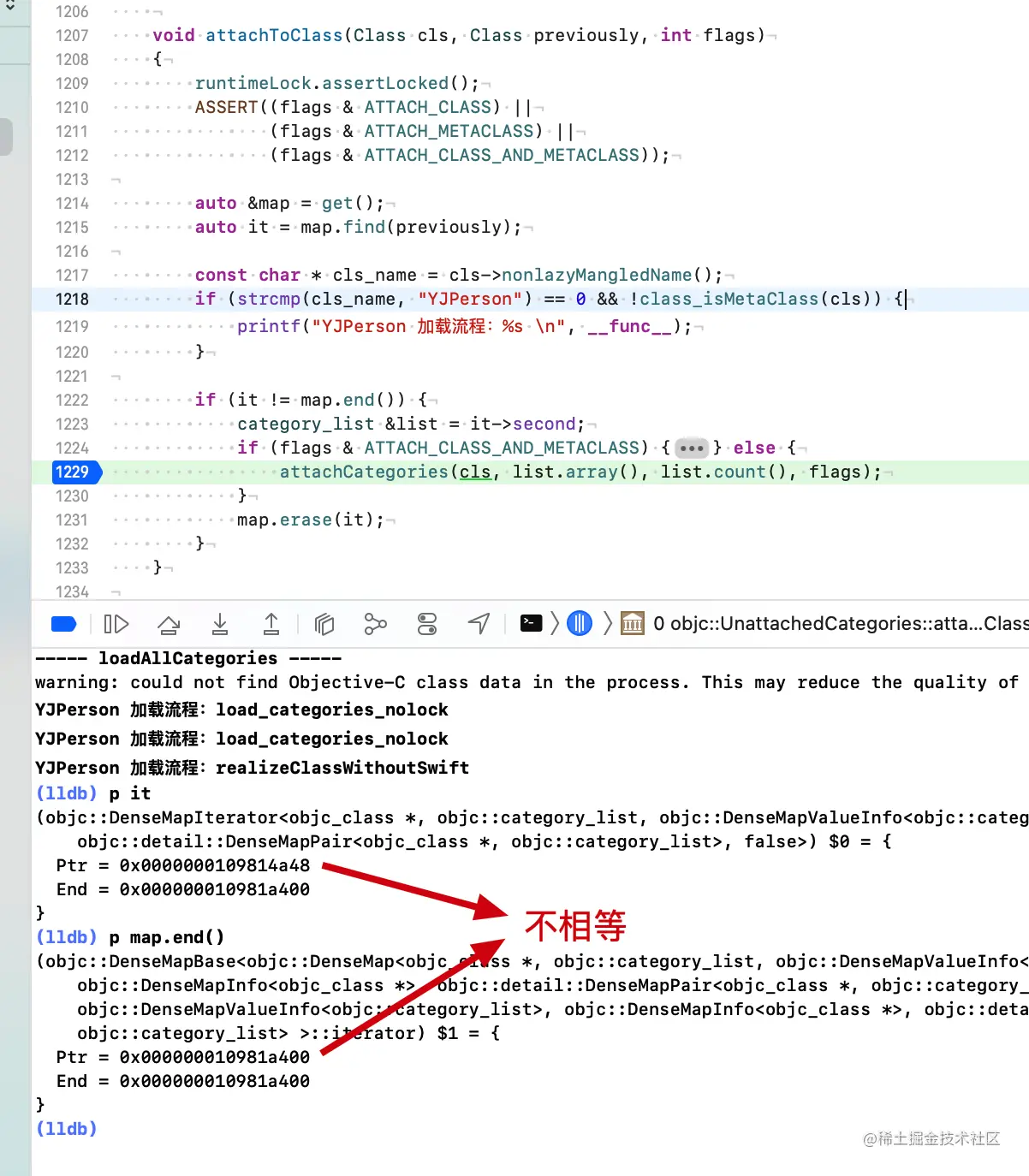1029x1176 pixels.
Task: Open the Memory Graph debugger
Action: [375, 624]
